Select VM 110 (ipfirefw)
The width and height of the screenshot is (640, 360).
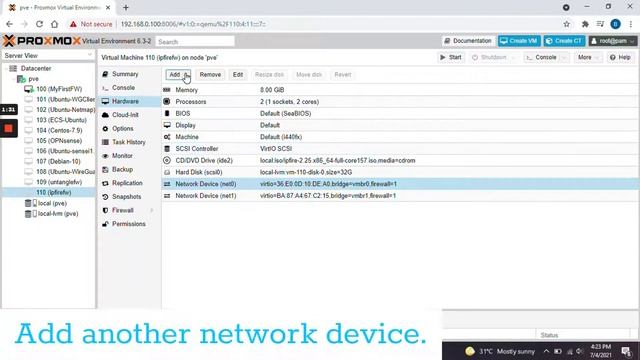53,193
